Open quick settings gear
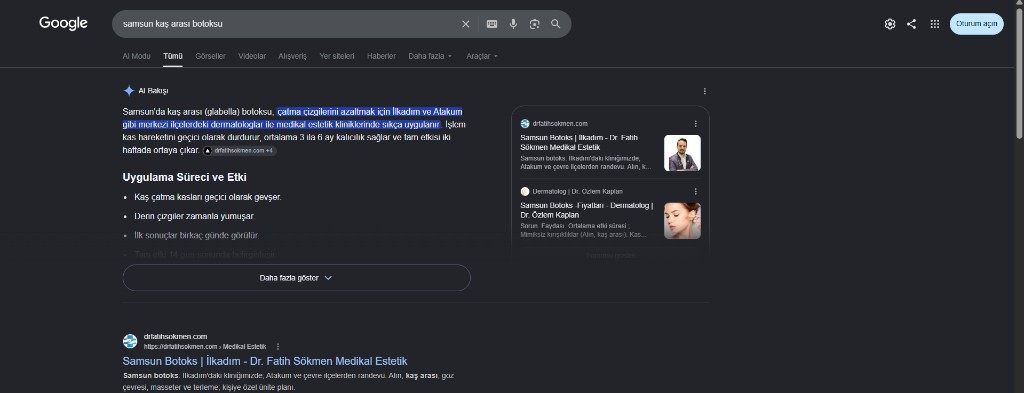This screenshot has width=1024, height=393. coord(889,24)
